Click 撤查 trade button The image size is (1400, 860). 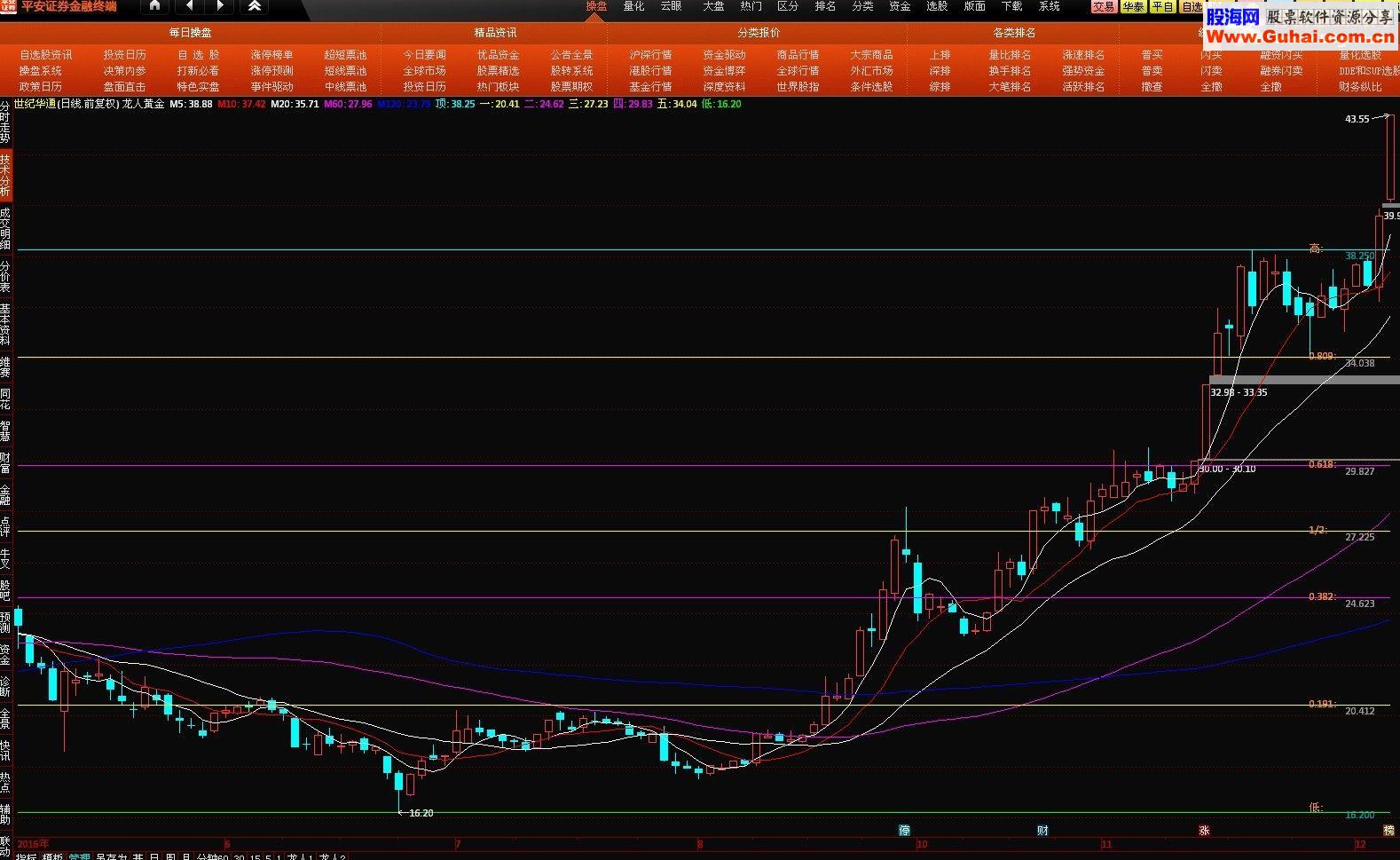1152,87
